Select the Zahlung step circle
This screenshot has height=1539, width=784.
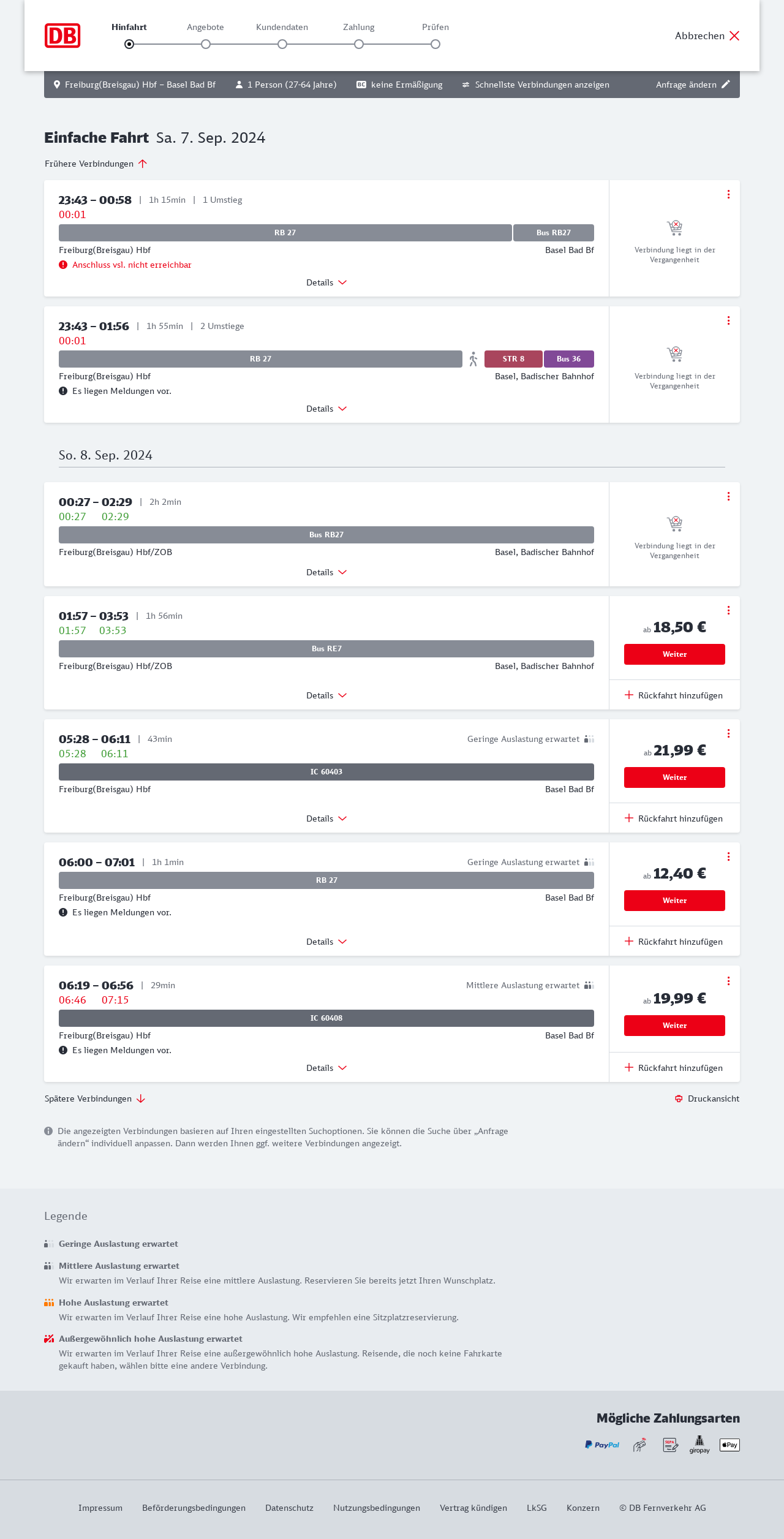[359, 44]
